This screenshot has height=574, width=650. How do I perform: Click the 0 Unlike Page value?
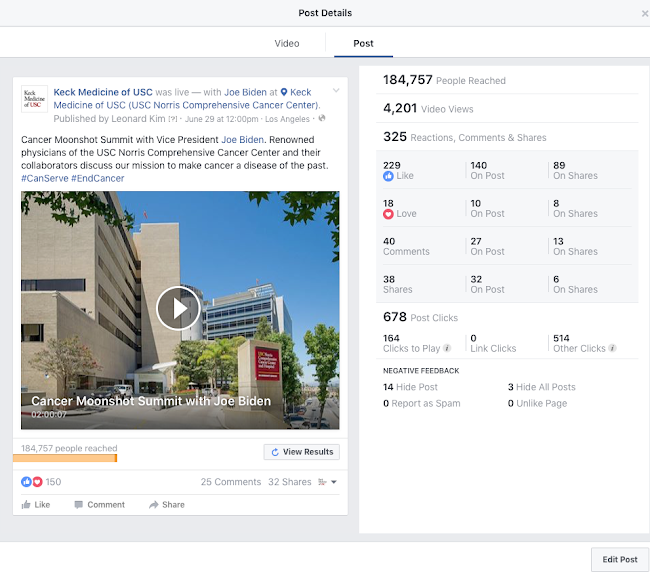point(537,403)
